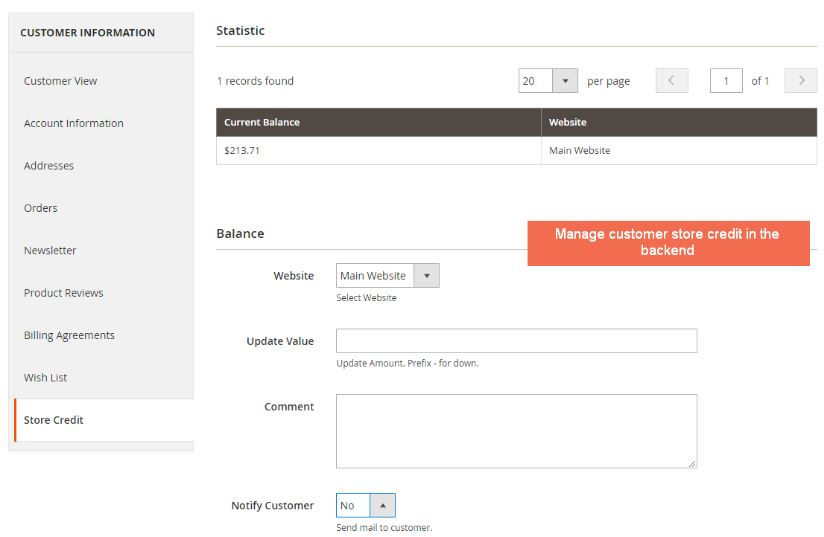Expand the Notify Customer dropdown
The image size is (824, 537).
[x=366, y=506]
